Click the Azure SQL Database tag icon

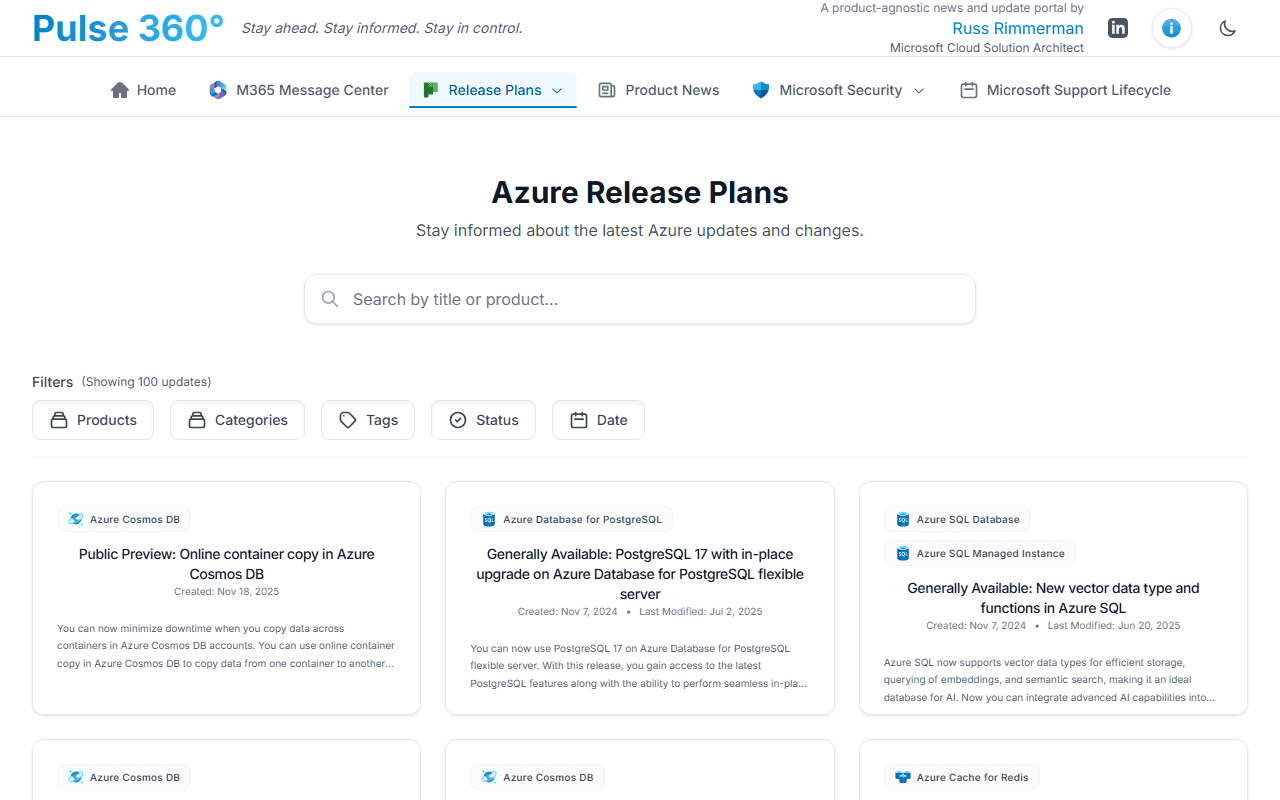[x=903, y=519]
